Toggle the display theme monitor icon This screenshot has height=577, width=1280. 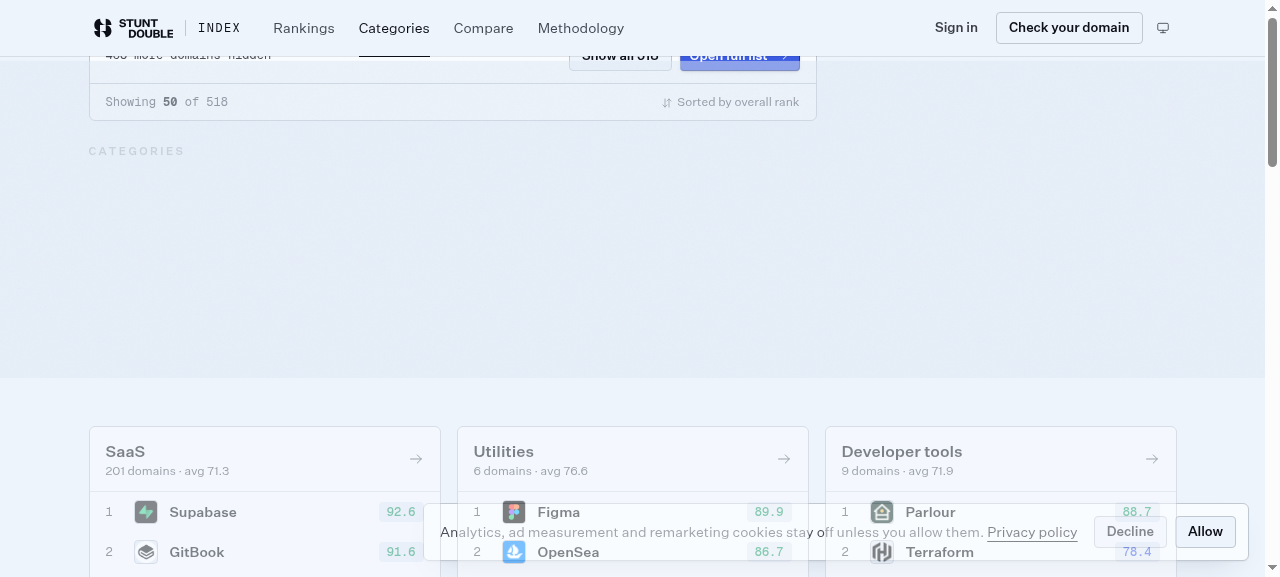coord(1163,28)
